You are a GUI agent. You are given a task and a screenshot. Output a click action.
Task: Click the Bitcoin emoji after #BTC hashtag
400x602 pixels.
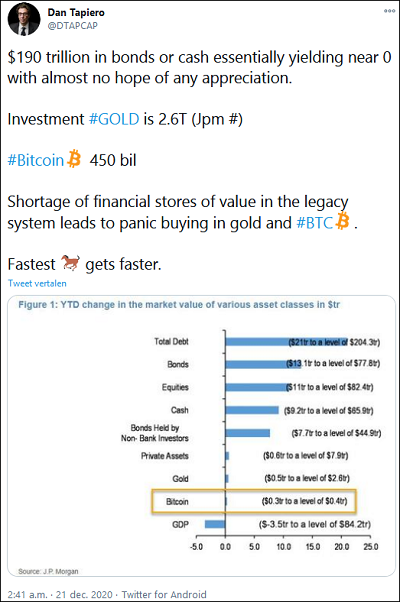[343, 222]
